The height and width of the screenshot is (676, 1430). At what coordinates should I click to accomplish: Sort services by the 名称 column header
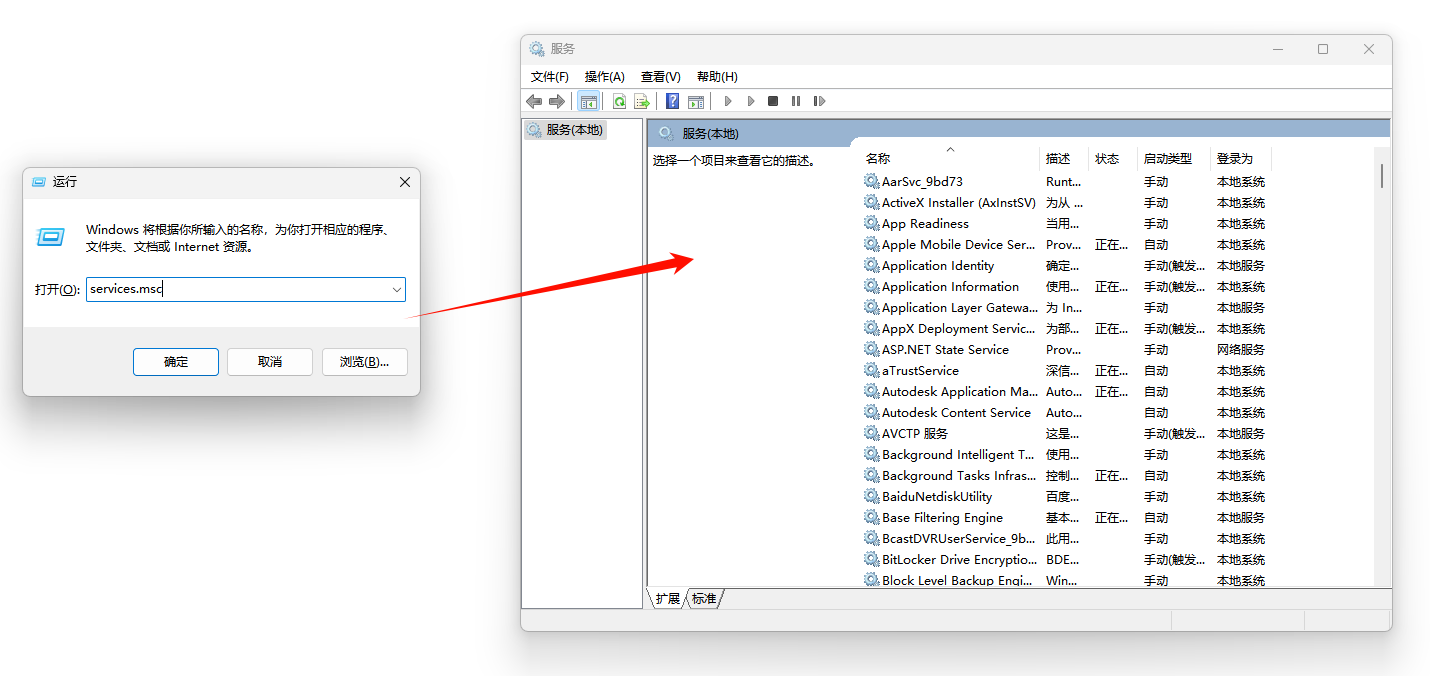coord(878,159)
